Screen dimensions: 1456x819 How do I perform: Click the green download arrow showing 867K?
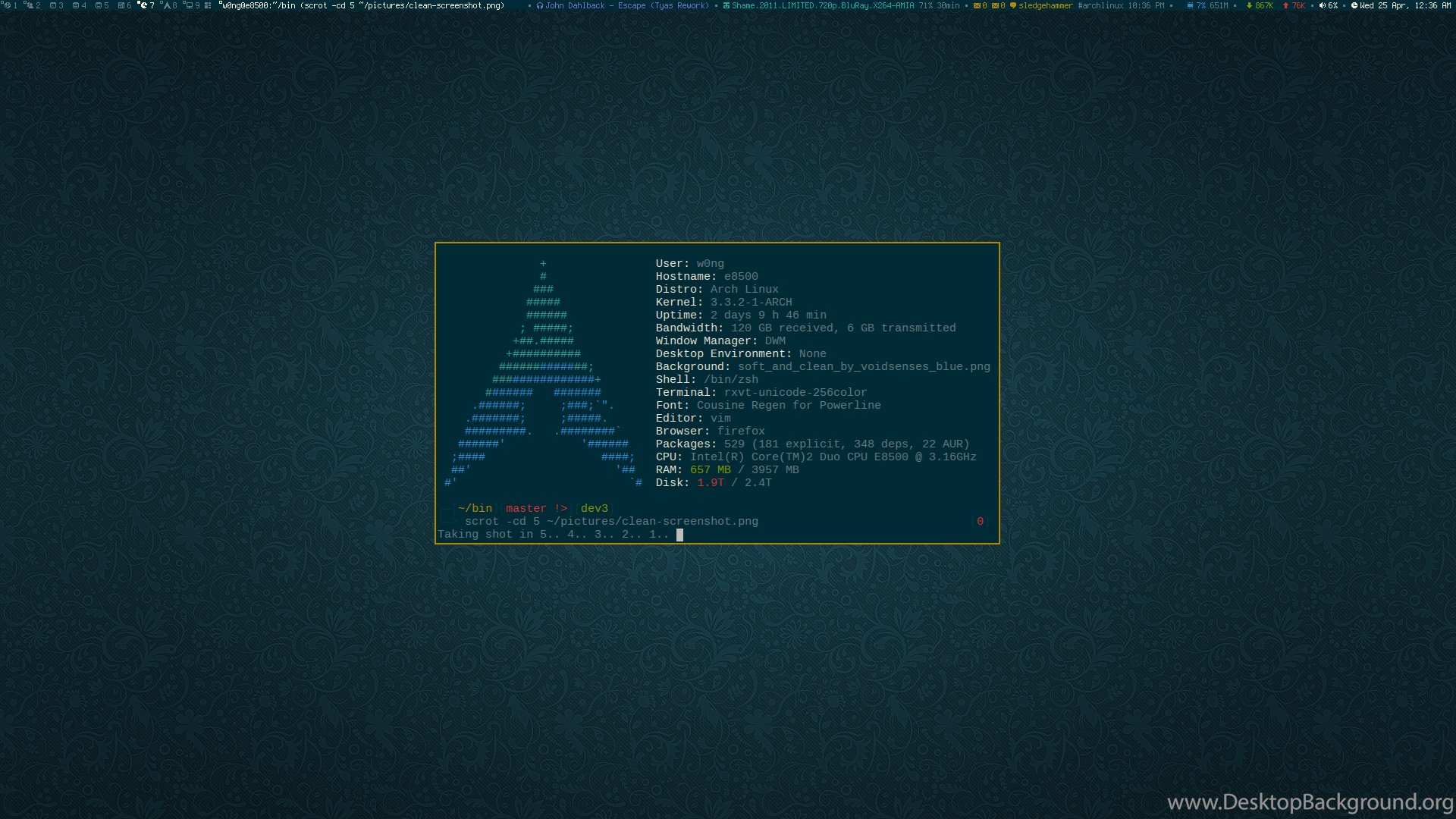(1250, 6)
